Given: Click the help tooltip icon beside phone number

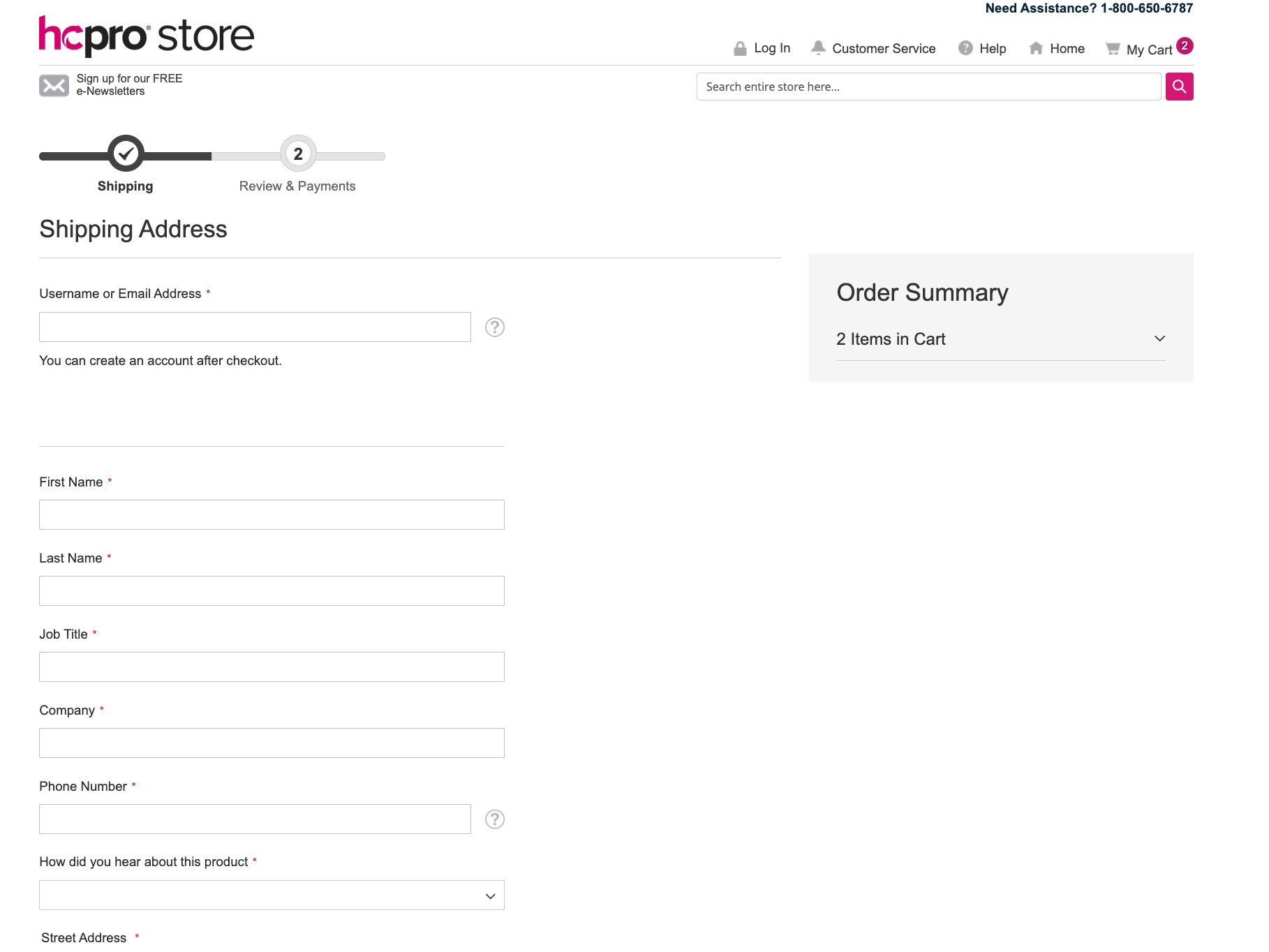Looking at the screenshot, I should pos(494,819).
